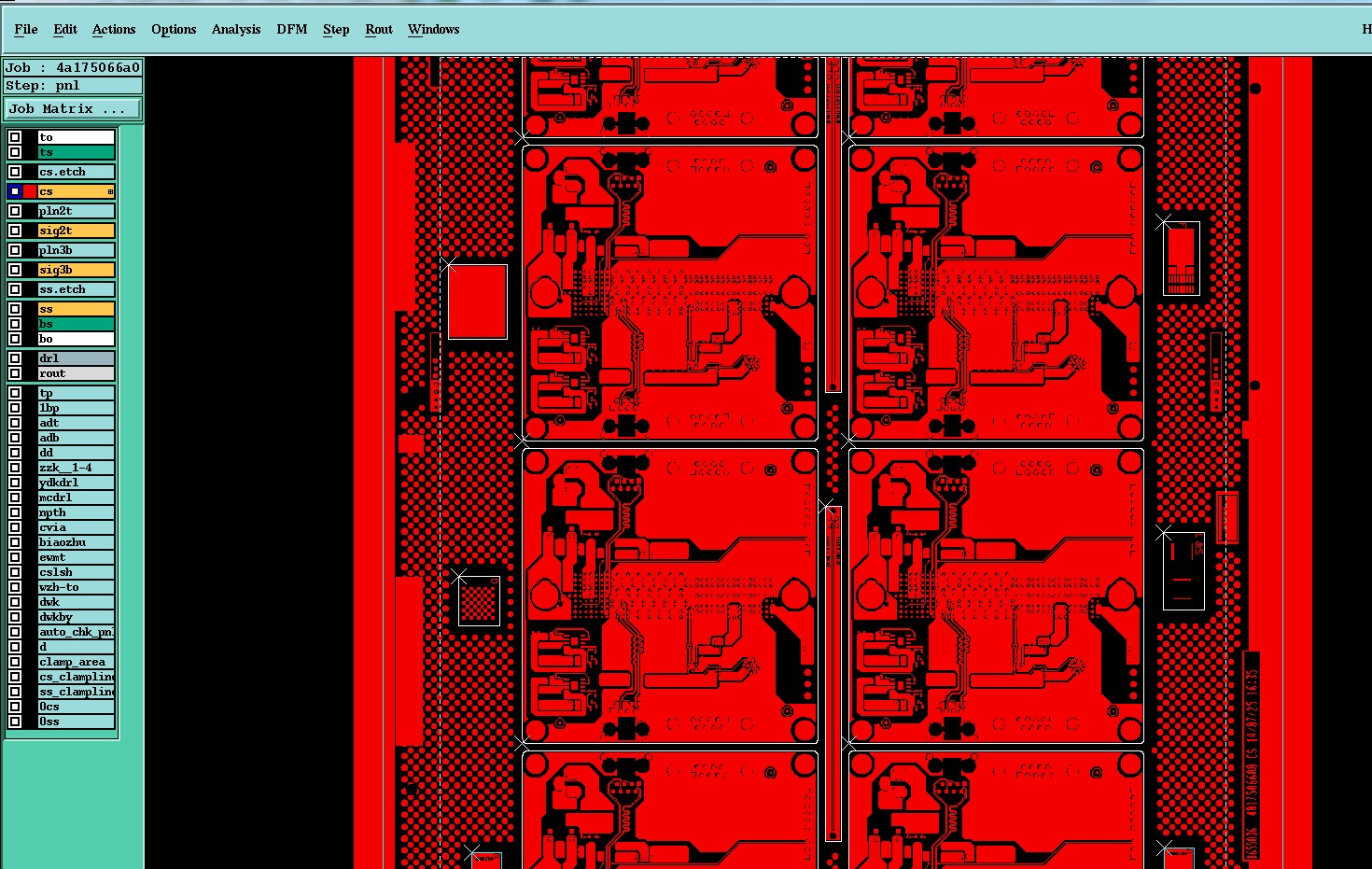This screenshot has width=1372, height=869.
Task: Select the 'cslsh' layer name
Action: pos(76,572)
